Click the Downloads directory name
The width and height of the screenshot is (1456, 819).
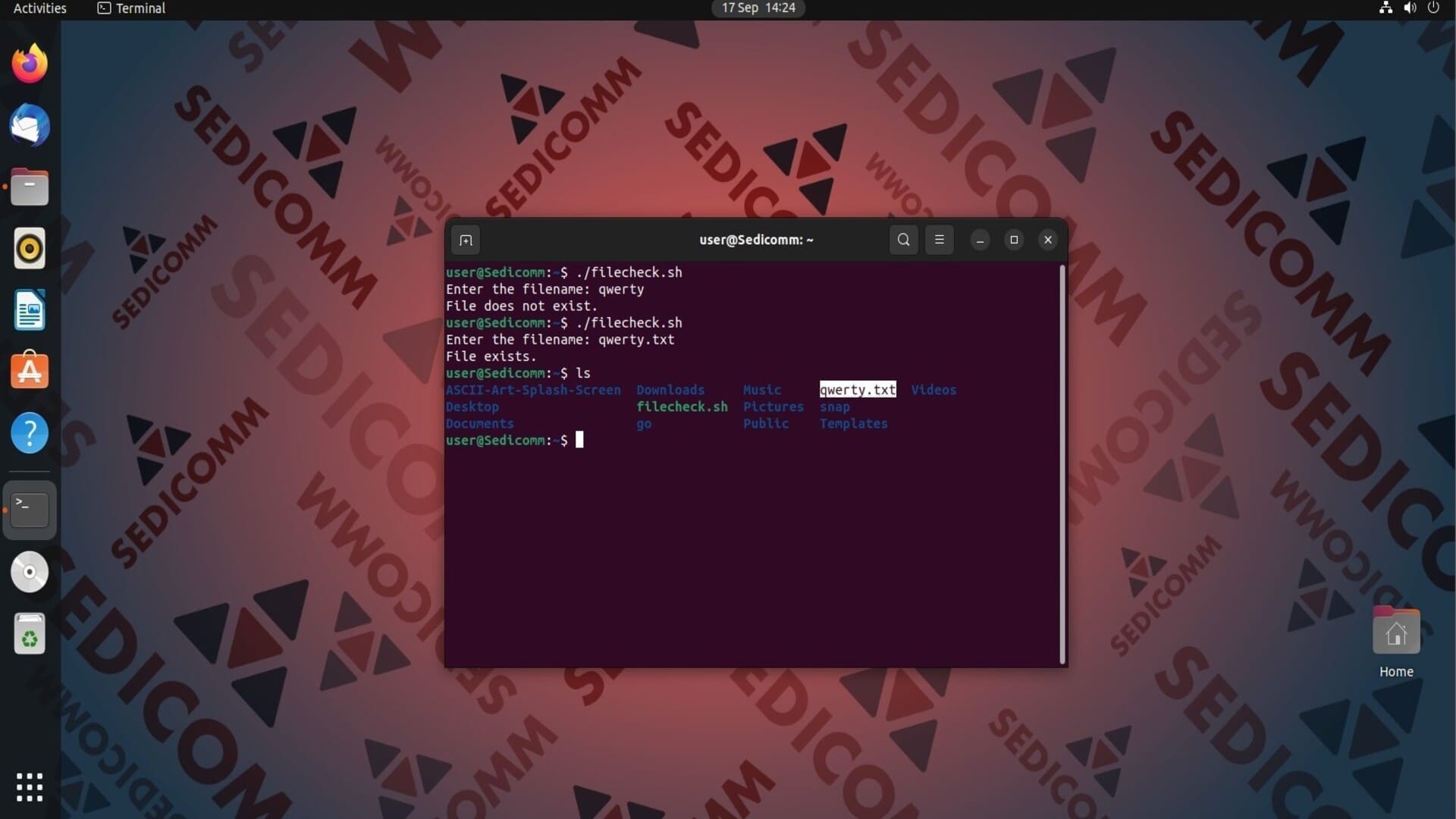(670, 390)
